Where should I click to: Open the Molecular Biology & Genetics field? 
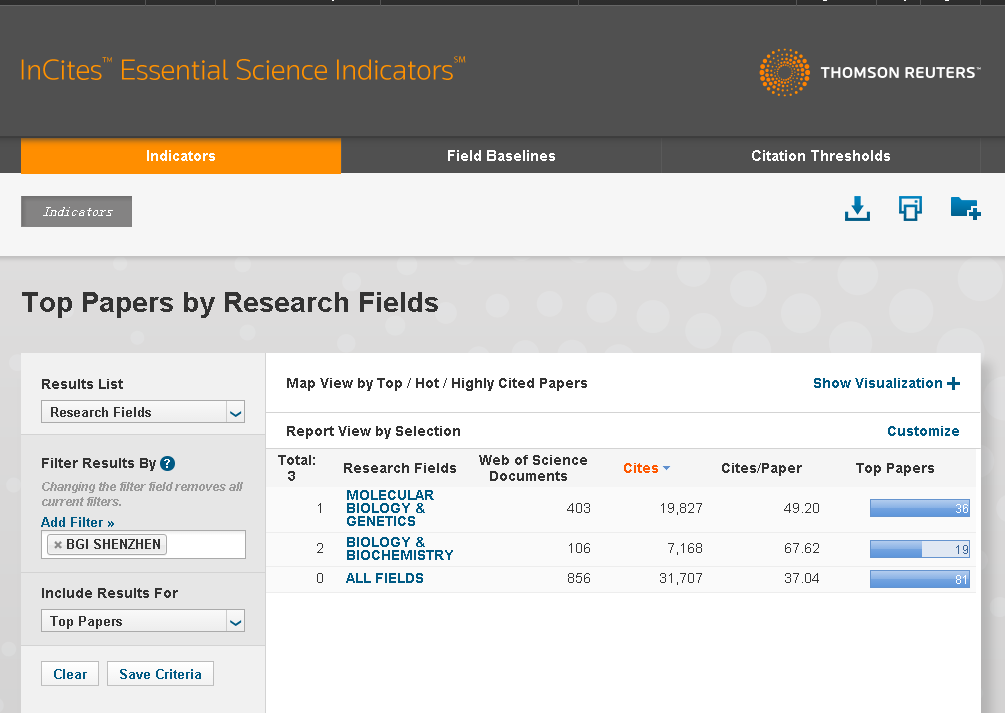pos(390,508)
